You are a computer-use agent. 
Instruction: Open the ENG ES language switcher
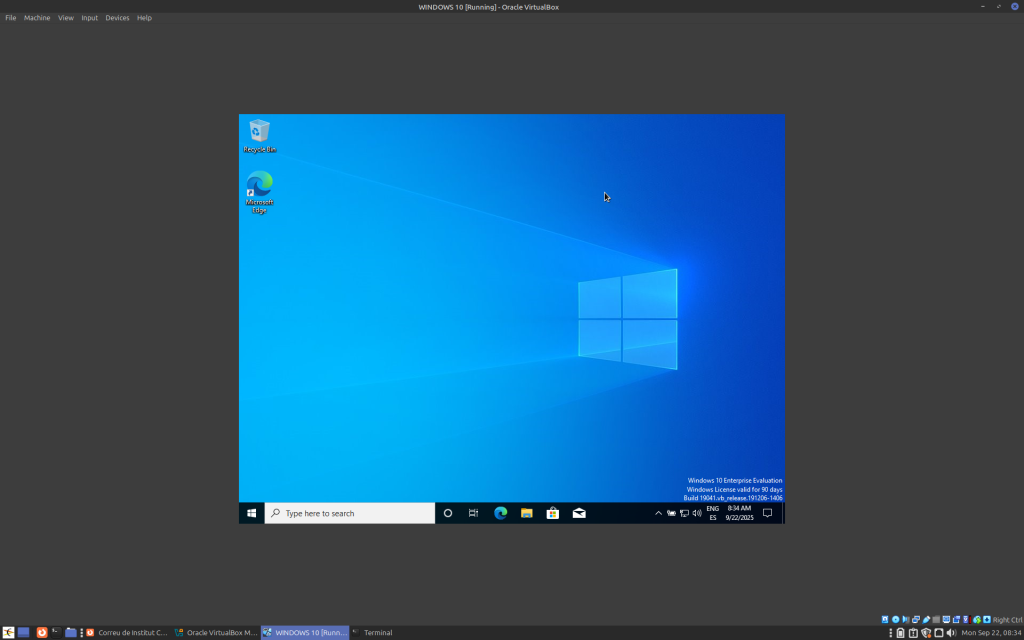pos(713,513)
